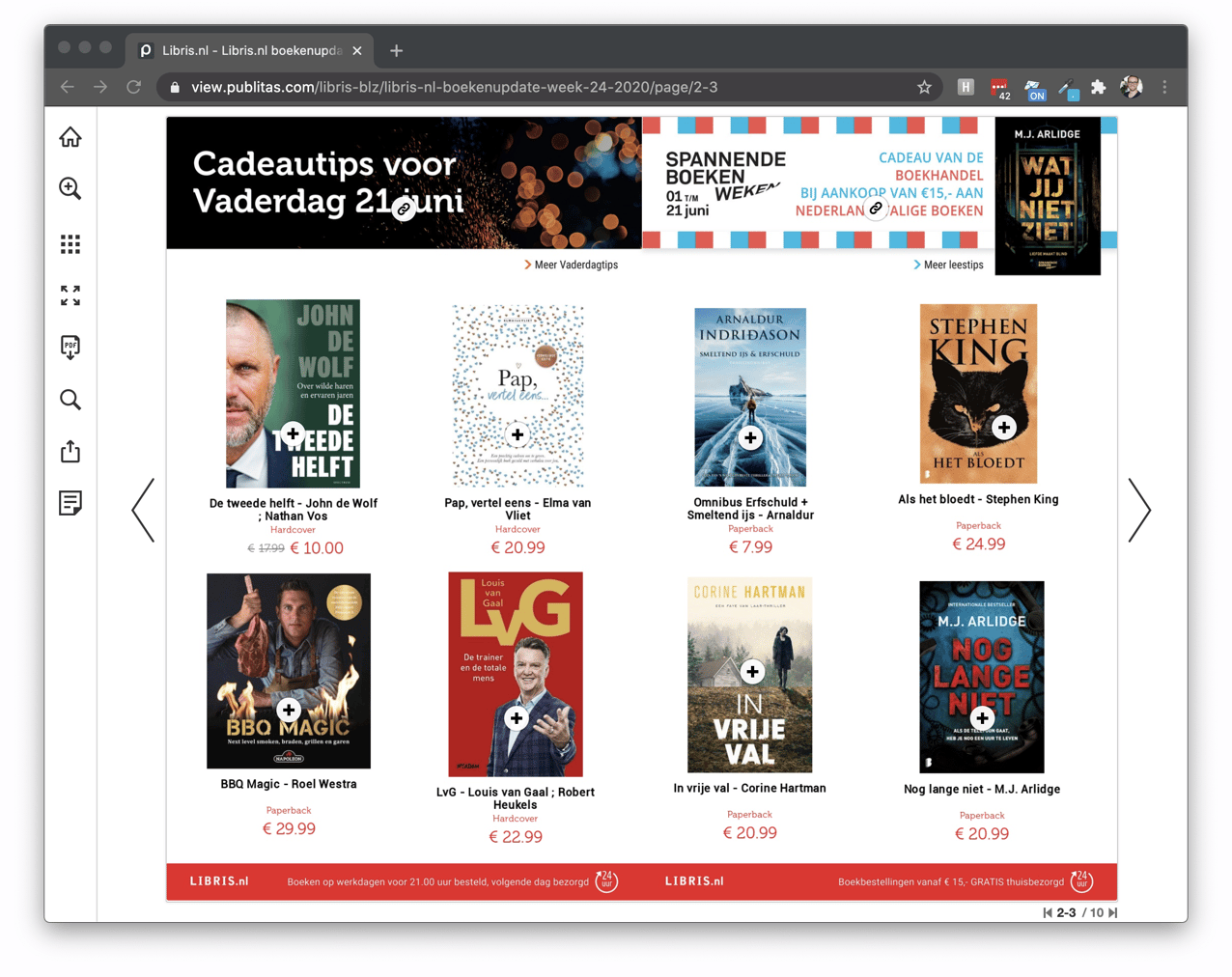The image size is (1232, 977).
Task: Click the browser forward button
Action: coord(100,87)
